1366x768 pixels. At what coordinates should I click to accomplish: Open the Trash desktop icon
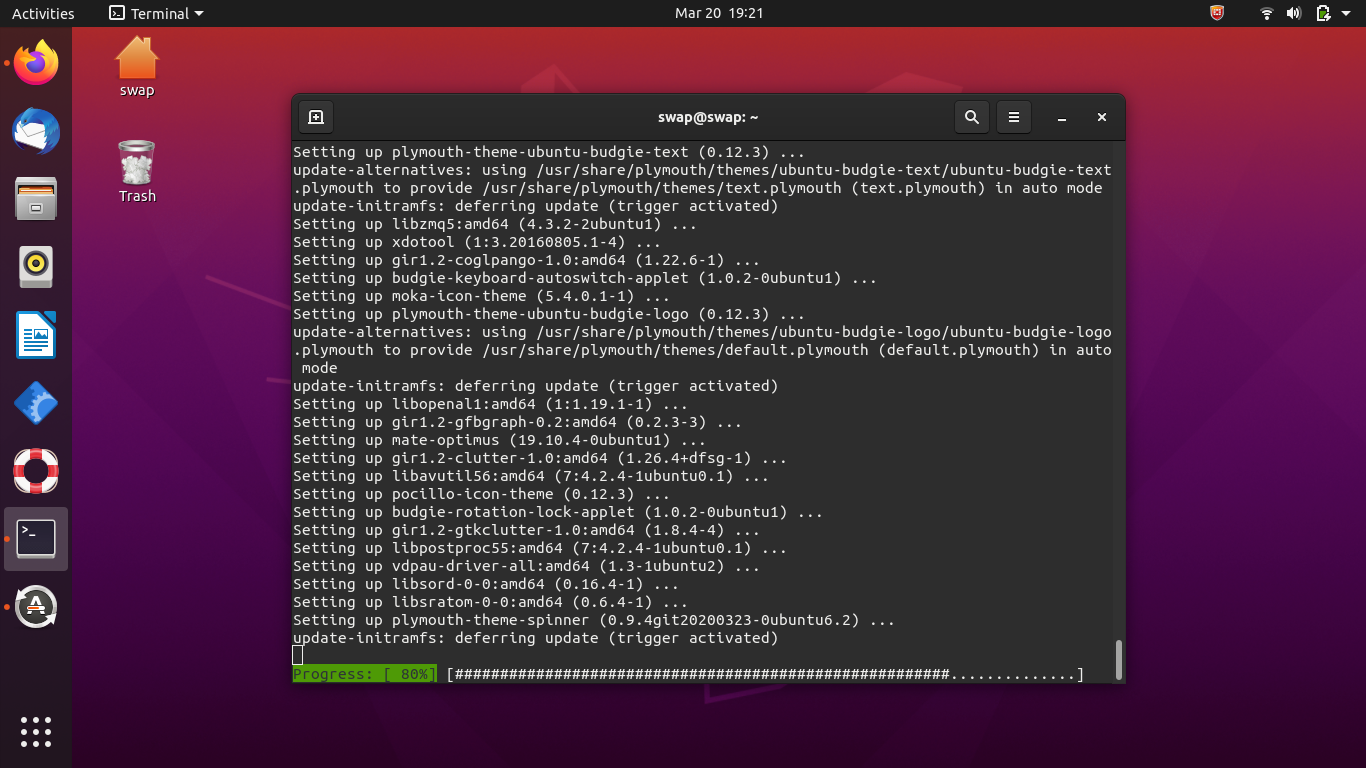[137, 172]
